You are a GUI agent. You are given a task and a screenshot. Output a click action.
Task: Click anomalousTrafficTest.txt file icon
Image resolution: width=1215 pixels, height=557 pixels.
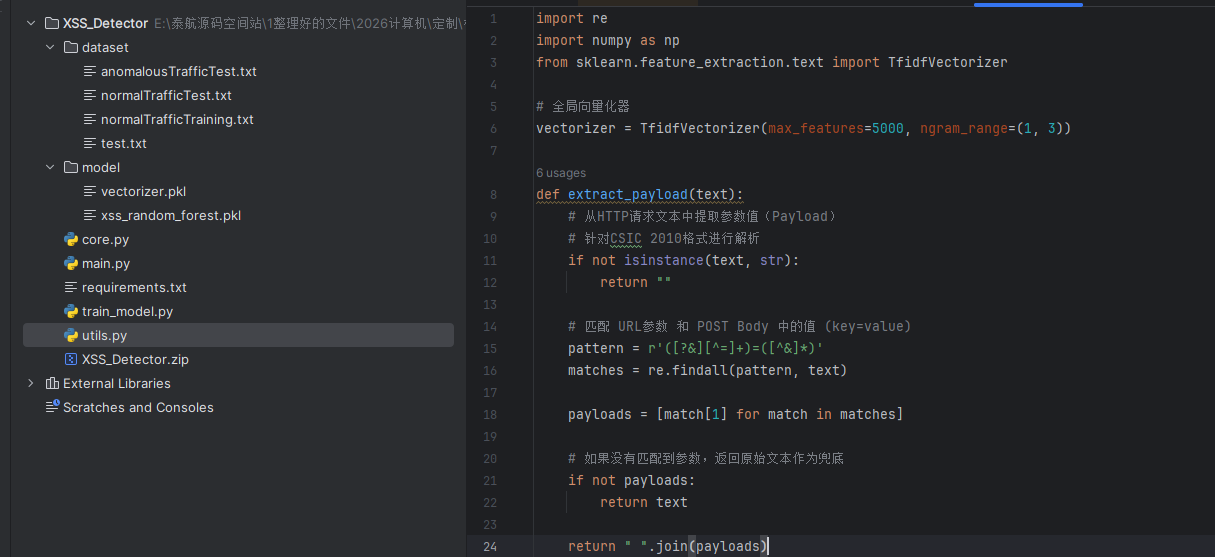90,71
